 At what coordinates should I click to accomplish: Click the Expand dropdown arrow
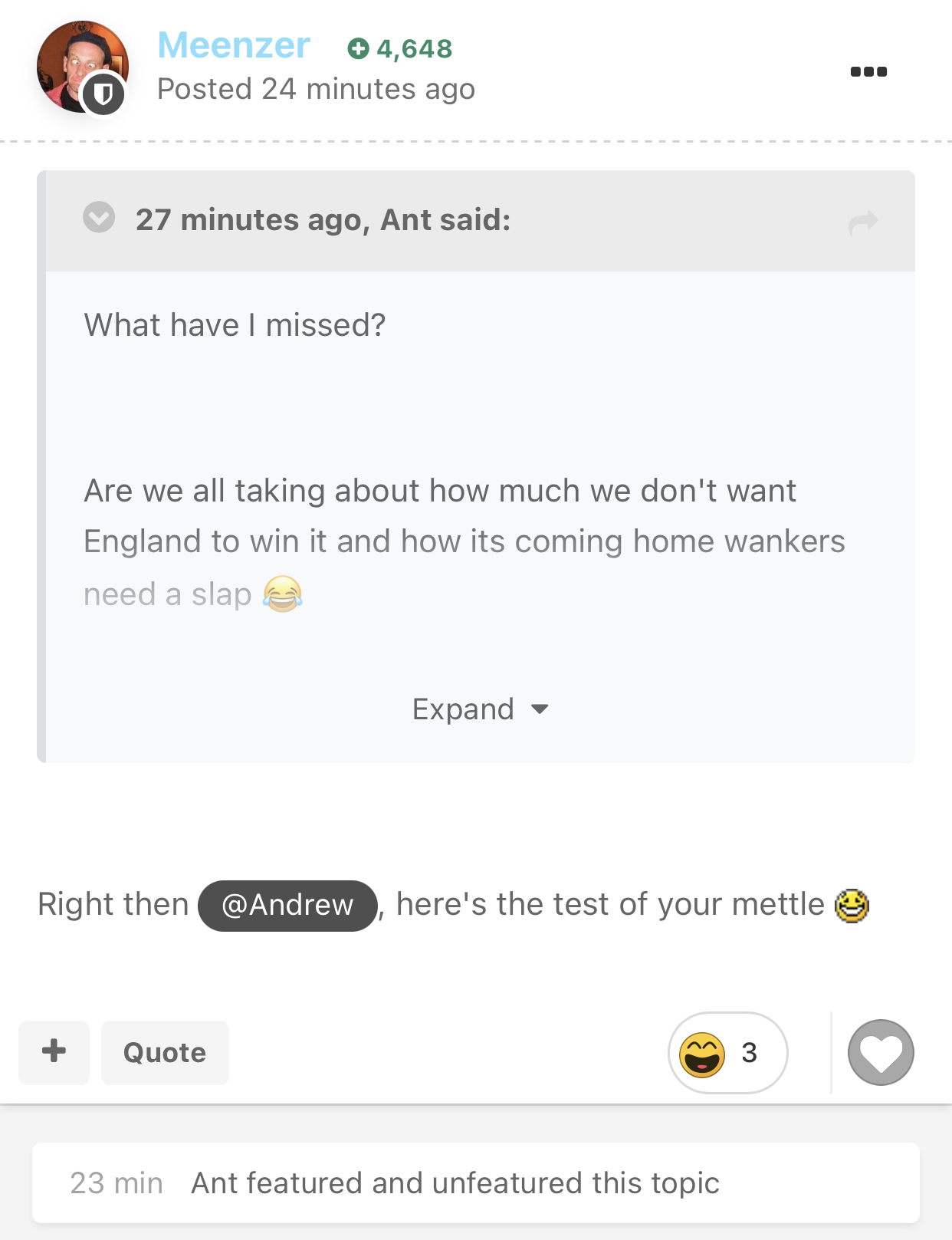540,709
